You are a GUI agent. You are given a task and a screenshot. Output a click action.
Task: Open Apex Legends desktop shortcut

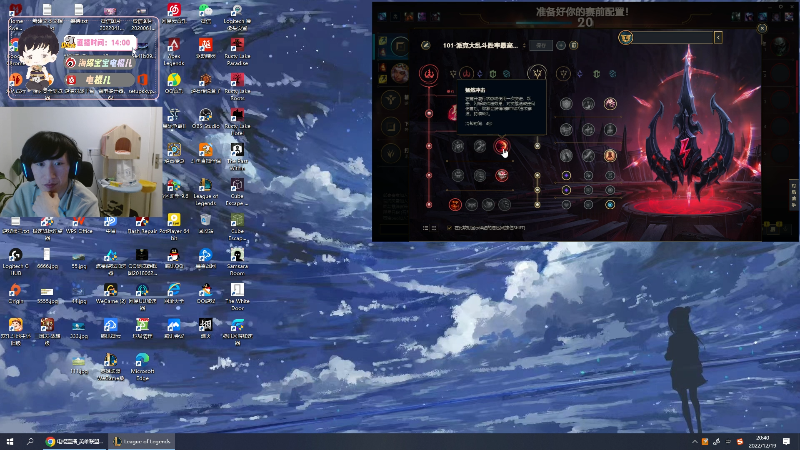tap(174, 52)
